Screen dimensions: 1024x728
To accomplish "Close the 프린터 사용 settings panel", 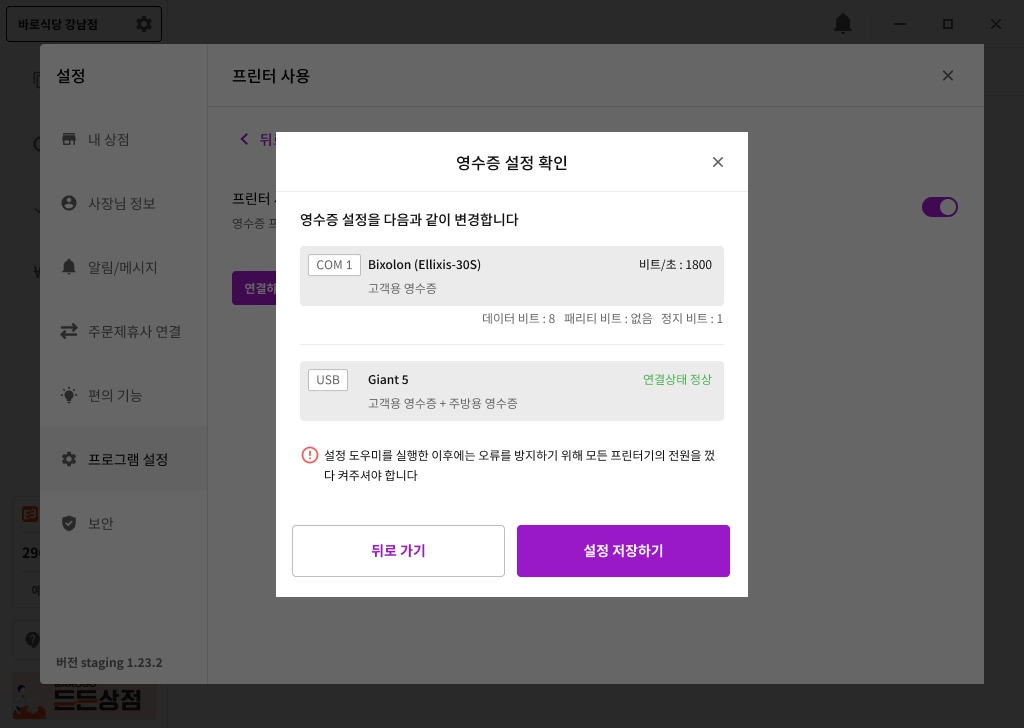I will click(948, 76).
